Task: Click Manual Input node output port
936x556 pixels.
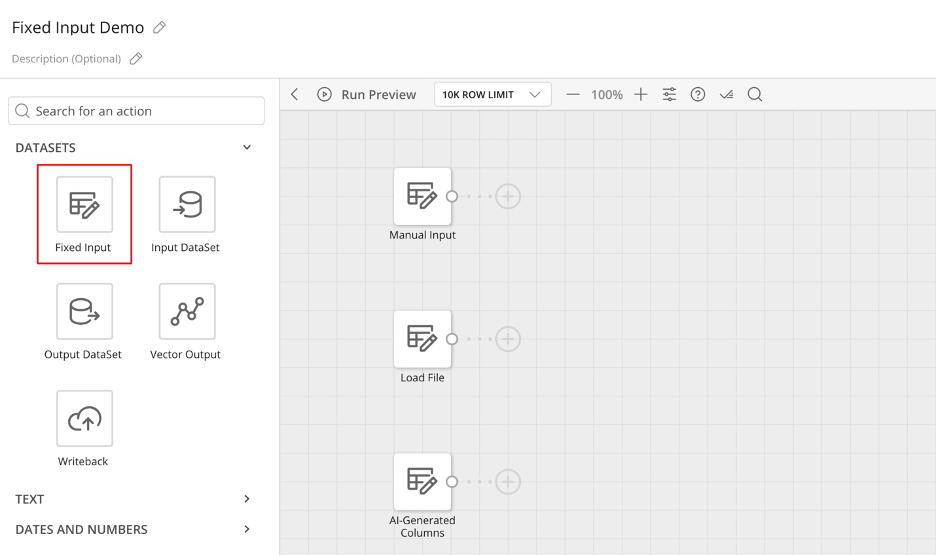Action: tap(452, 196)
